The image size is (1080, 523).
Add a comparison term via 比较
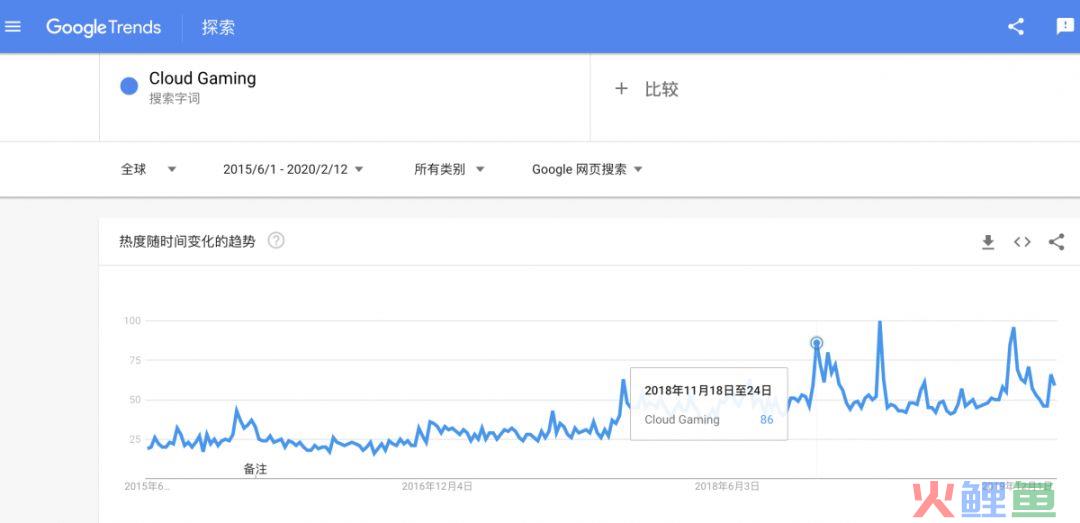661,89
